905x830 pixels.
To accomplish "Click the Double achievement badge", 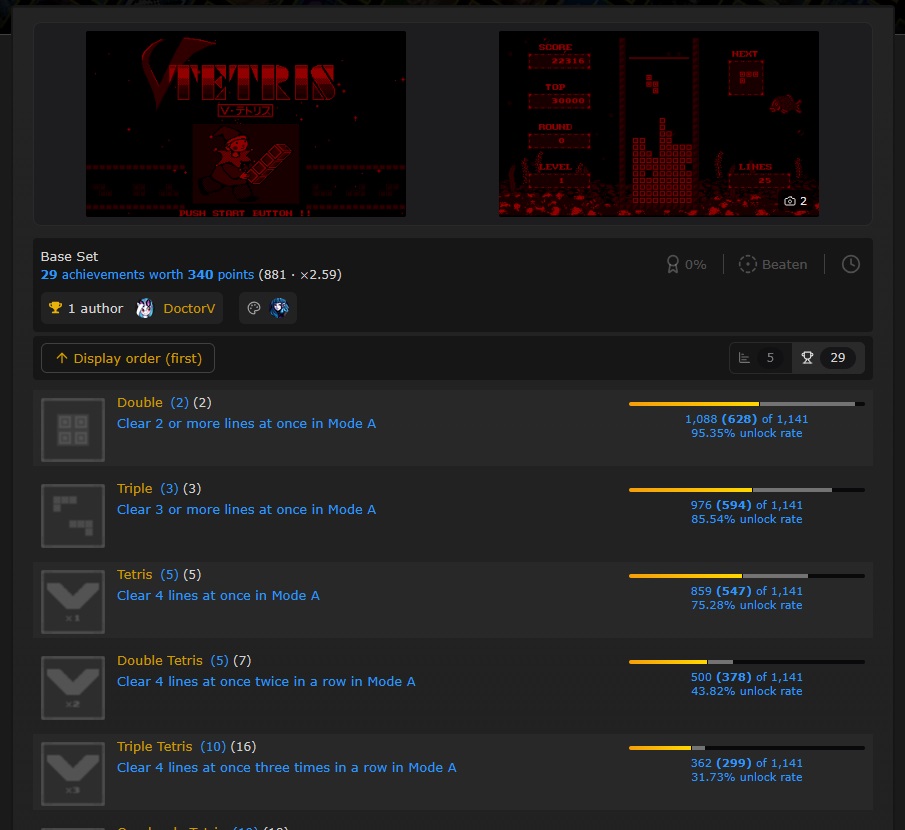I will click(73, 430).
